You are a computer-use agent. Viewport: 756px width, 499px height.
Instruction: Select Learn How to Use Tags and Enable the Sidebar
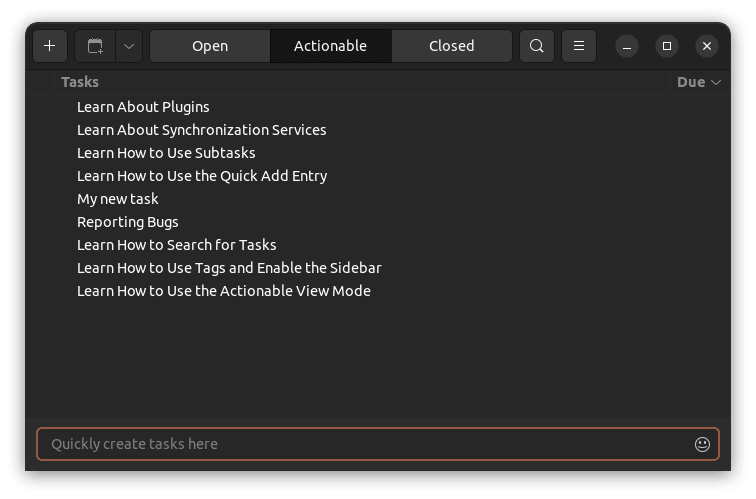point(378,268)
